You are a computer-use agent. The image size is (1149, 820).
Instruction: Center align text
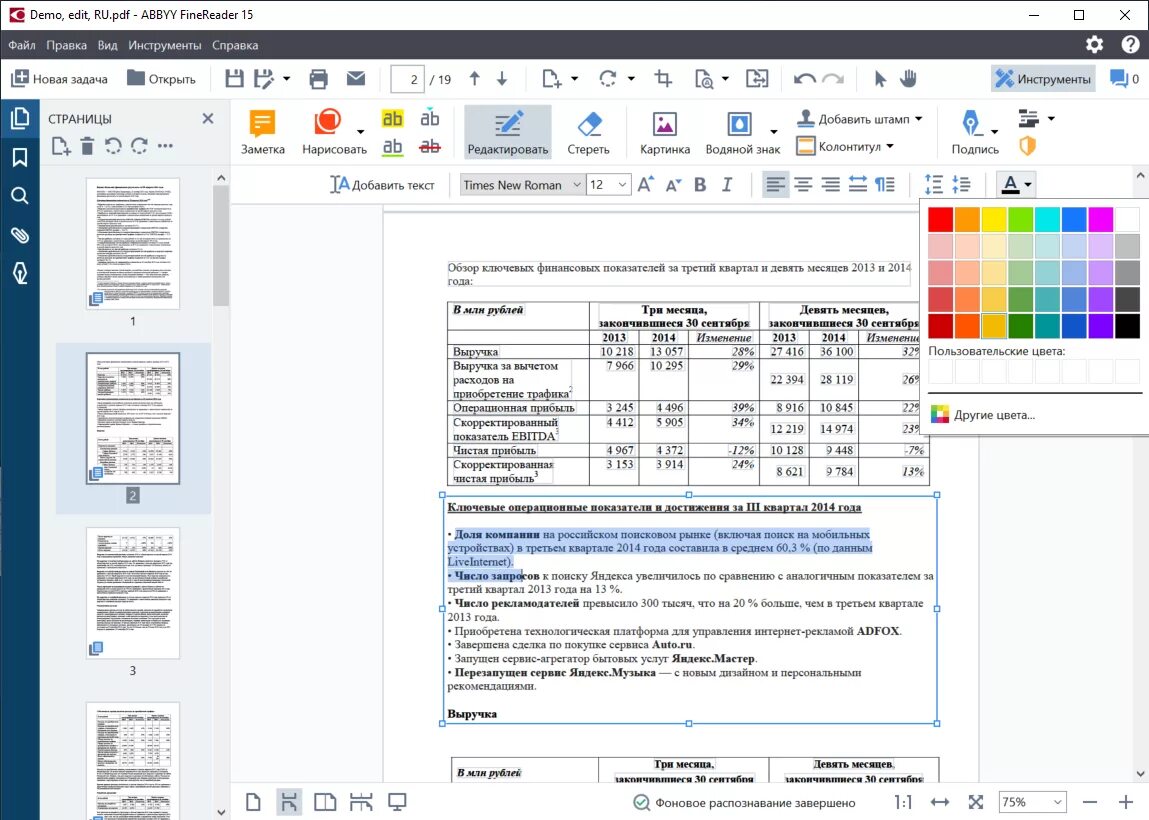point(803,185)
